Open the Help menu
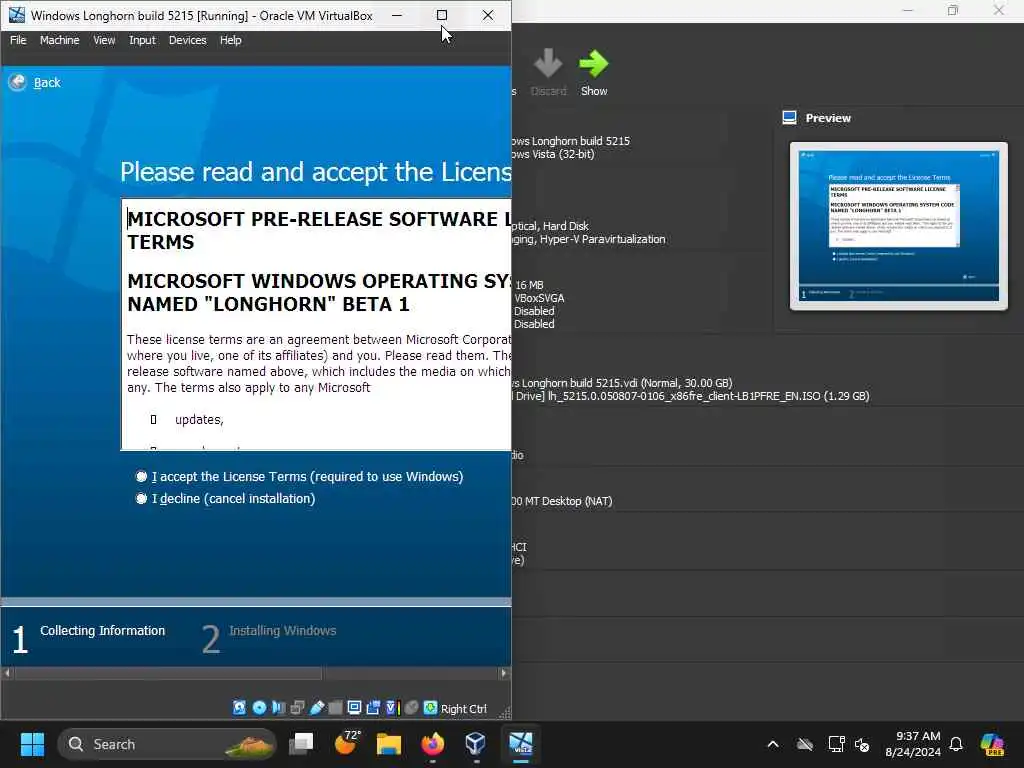The image size is (1024, 768). [231, 40]
